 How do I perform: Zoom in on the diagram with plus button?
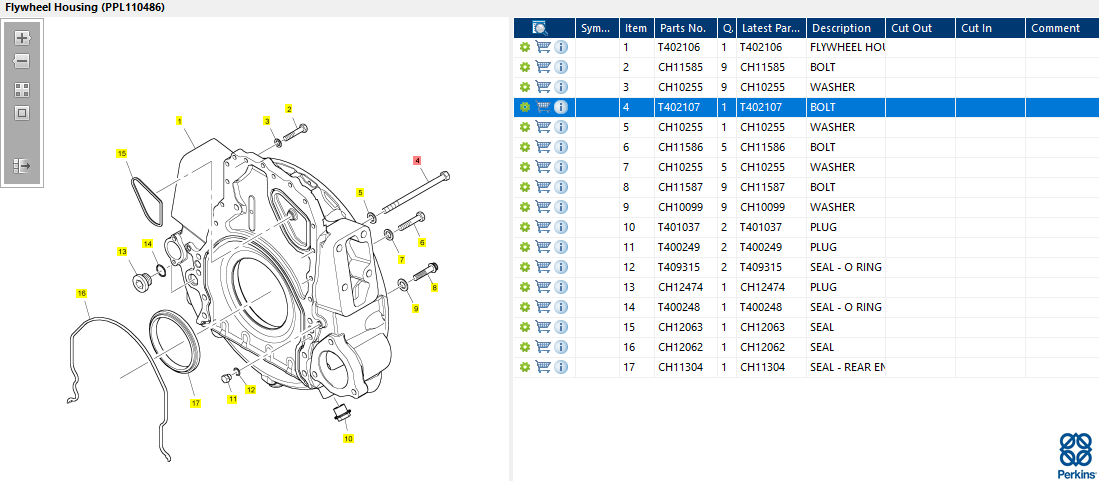click(x=22, y=39)
